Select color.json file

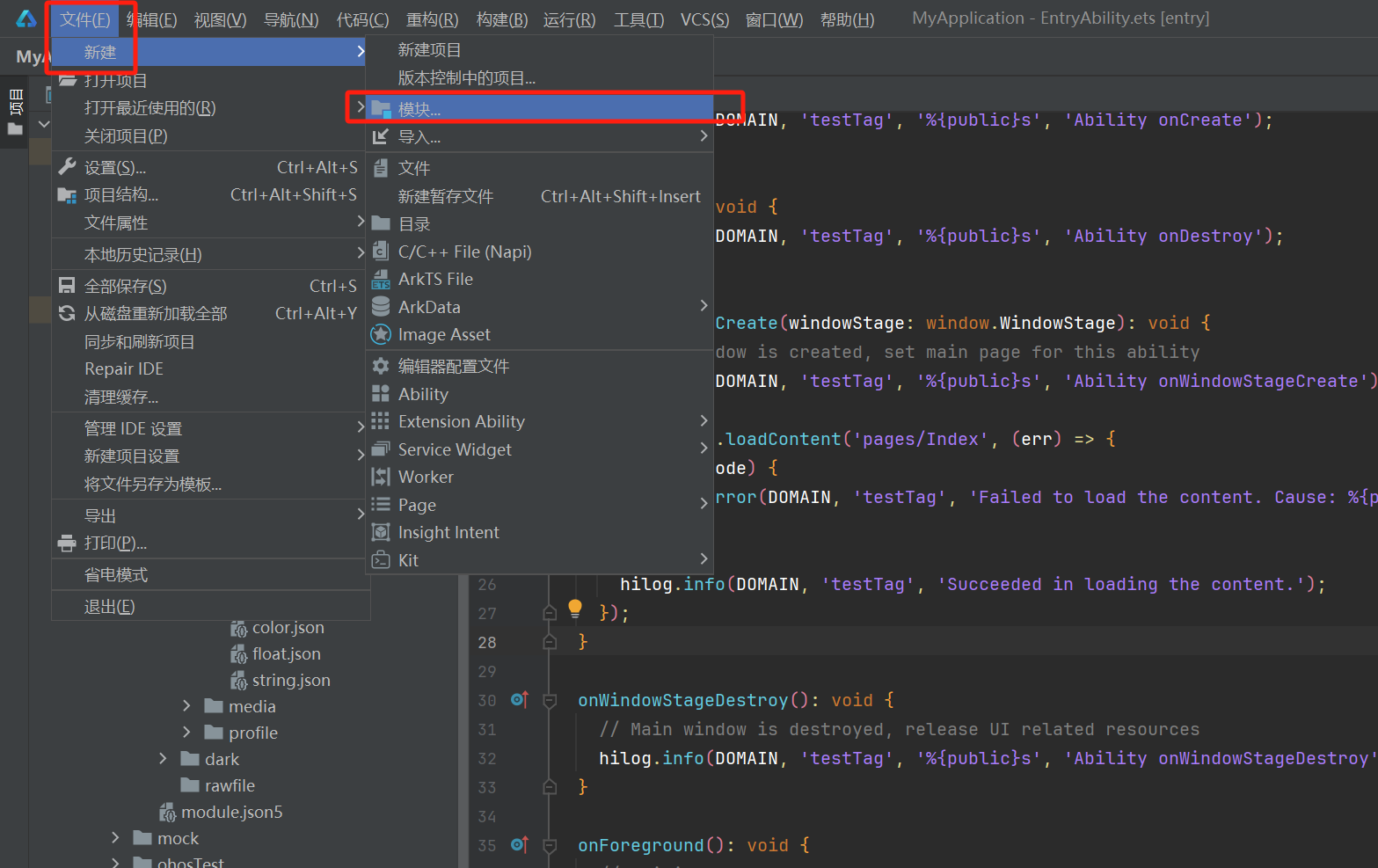pyautogui.click(x=288, y=628)
